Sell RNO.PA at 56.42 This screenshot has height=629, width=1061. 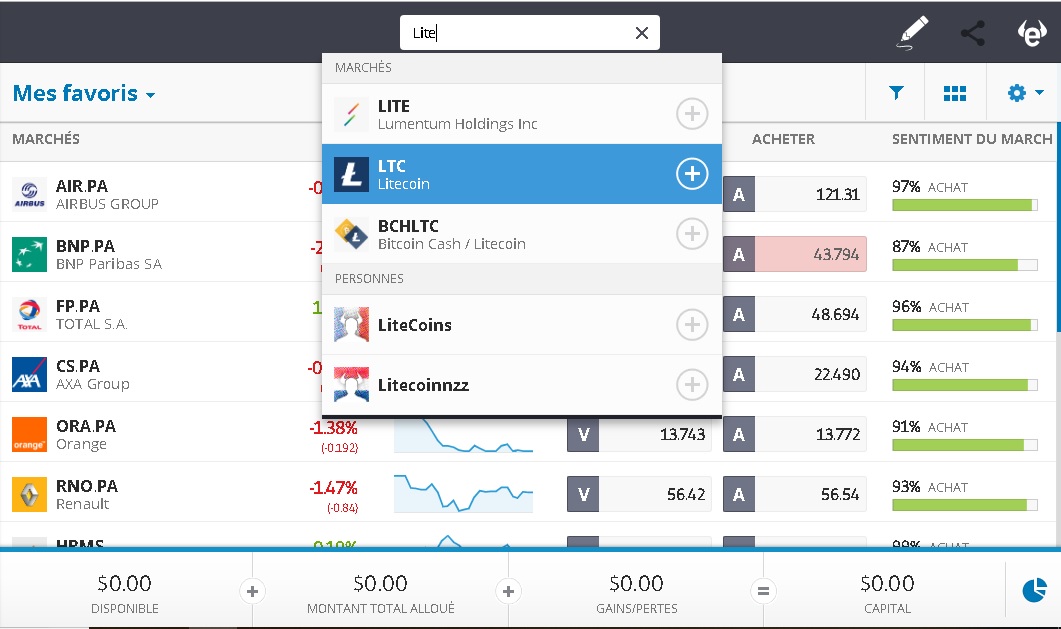coord(639,494)
